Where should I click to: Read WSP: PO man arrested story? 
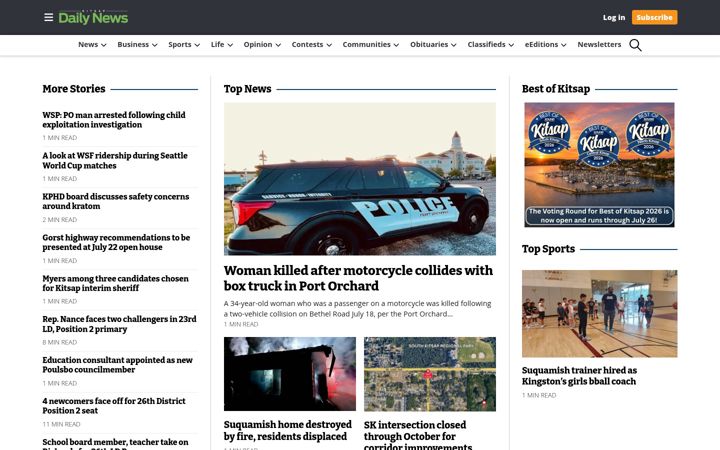pos(114,120)
